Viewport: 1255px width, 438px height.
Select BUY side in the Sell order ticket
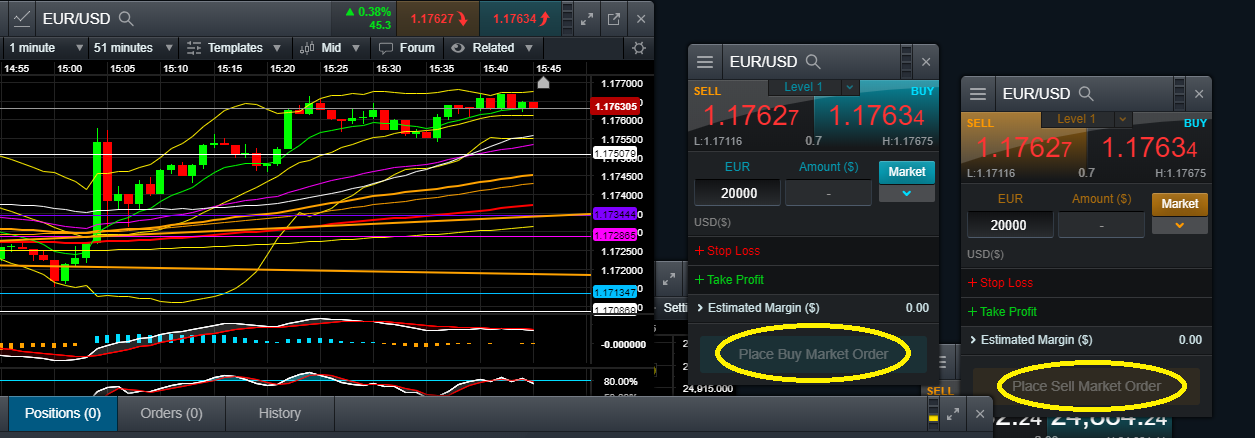pyautogui.click(x=1149, y=146)
